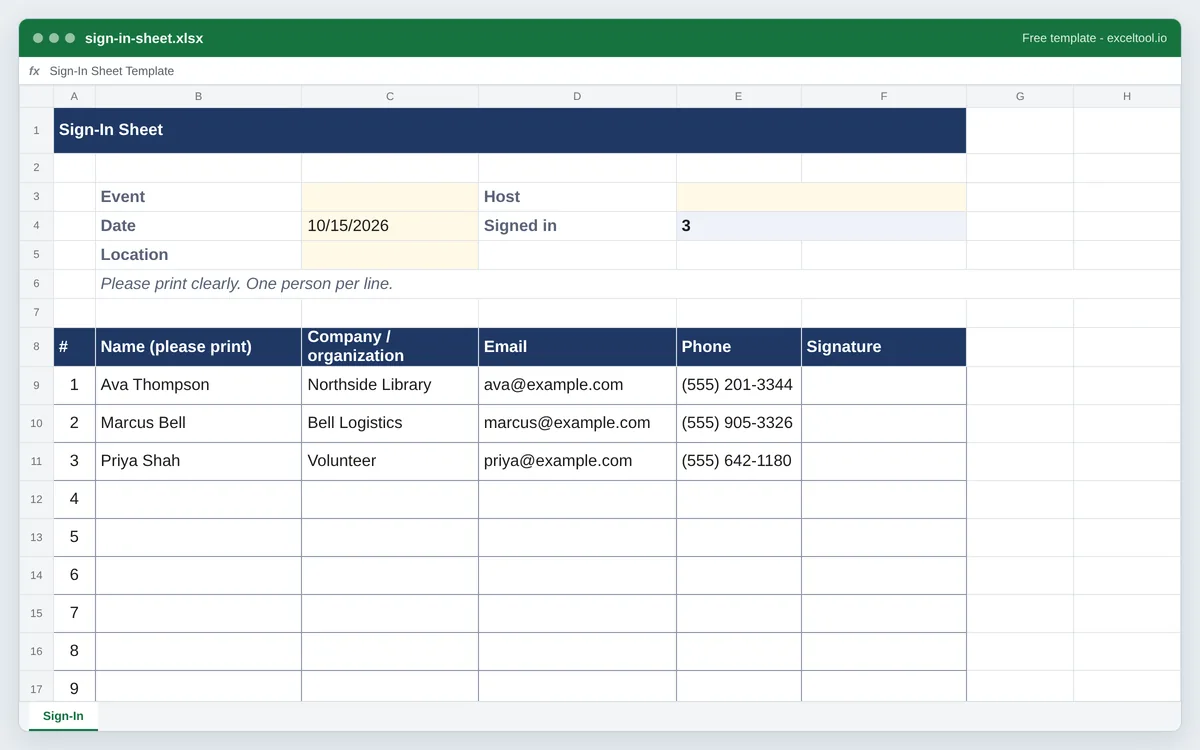The width and height of the screenshot is (1200, 750).
Task: Select the Company / organization heading
Action: click(x=390, y=347)
